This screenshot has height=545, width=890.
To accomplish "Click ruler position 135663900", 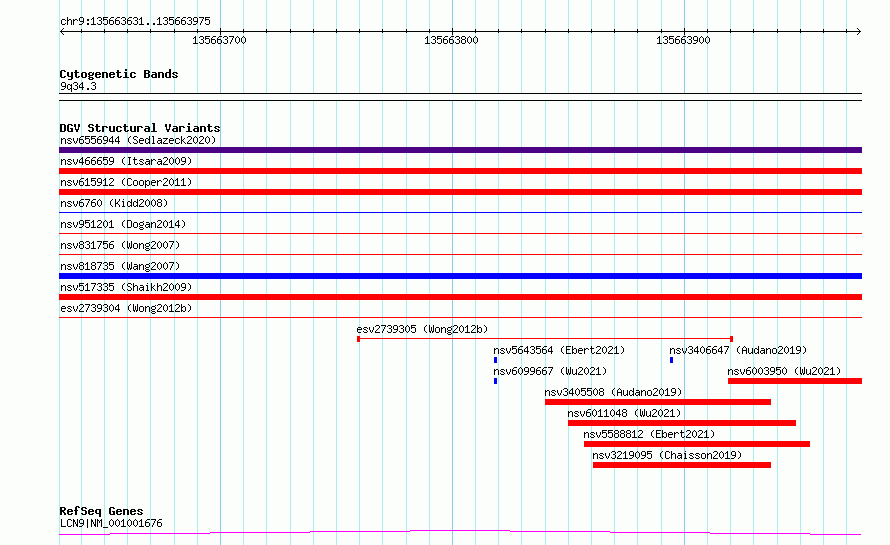I will pyautogui.click(x=683, y=40).
